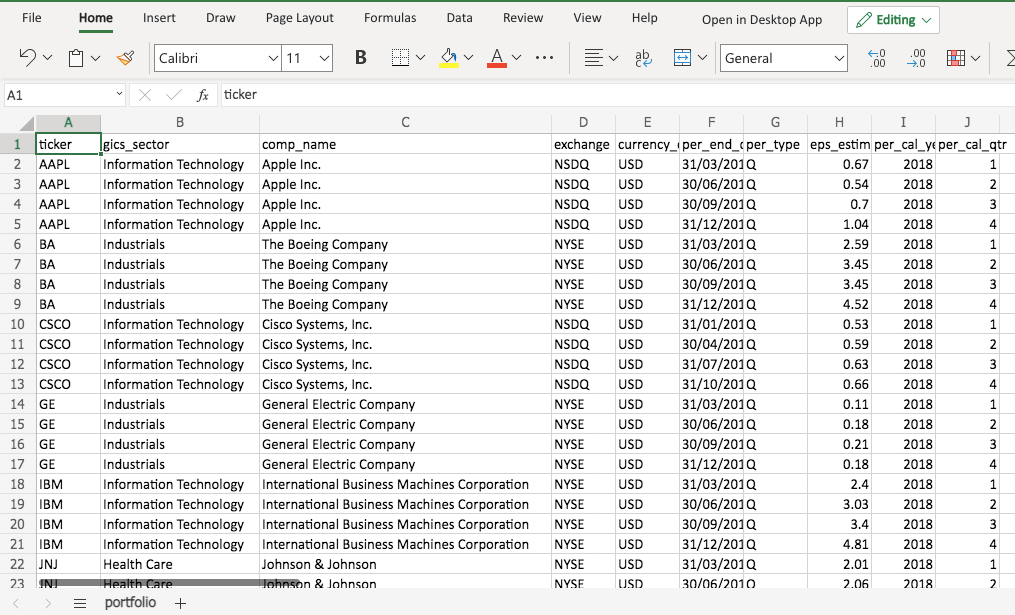Expand the text alignment options
The height and width of the screenshot is (615, 1015).
(613, 58)
